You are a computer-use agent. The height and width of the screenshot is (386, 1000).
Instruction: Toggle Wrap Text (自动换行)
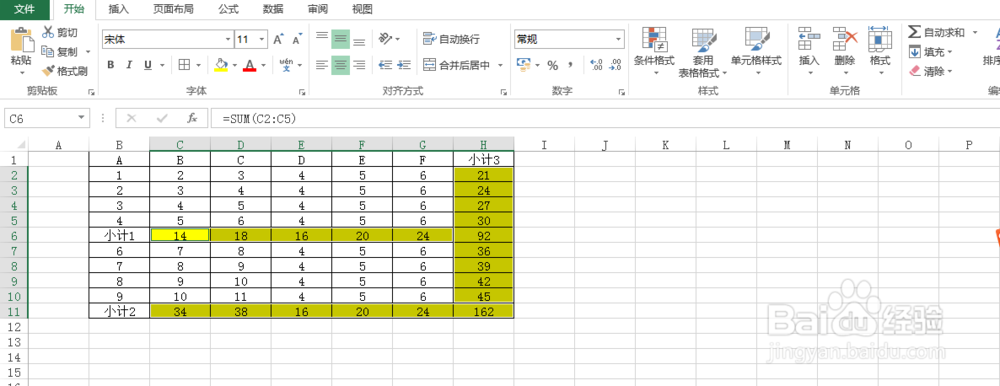point(451,40)
